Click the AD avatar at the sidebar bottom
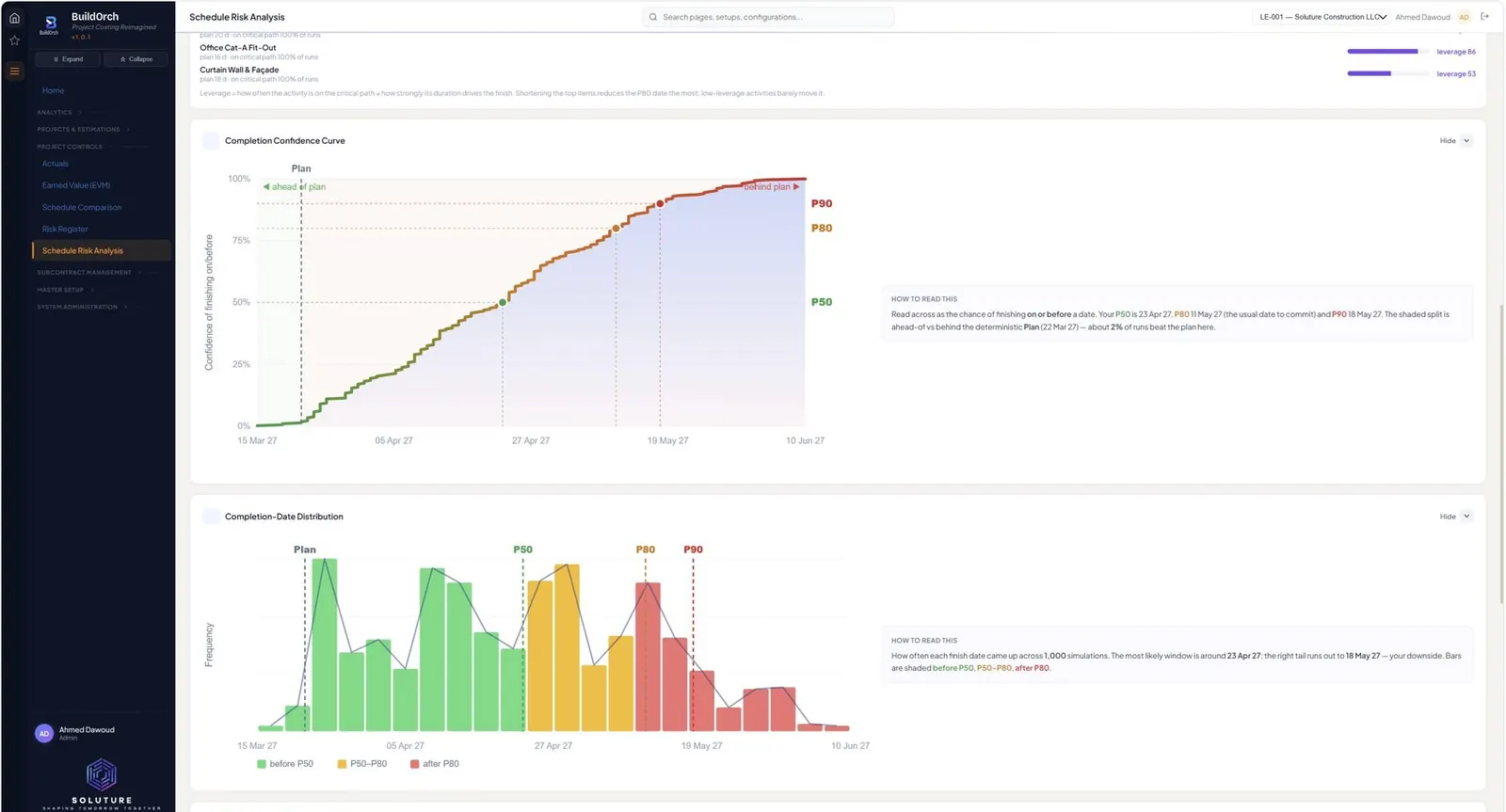This screenshot has width=1506, height=812. click(x=43, y=733)
